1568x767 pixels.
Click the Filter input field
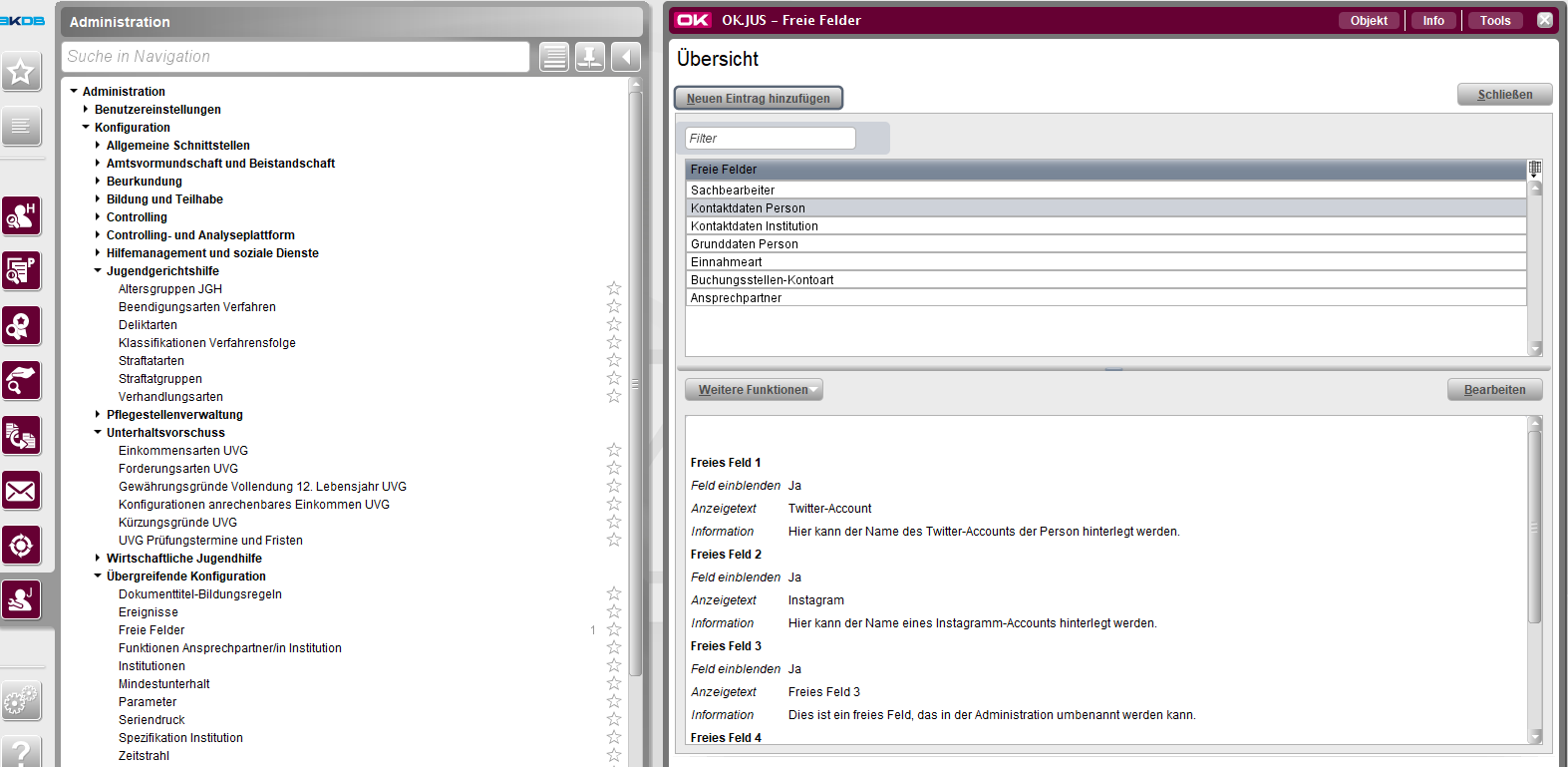770,139
